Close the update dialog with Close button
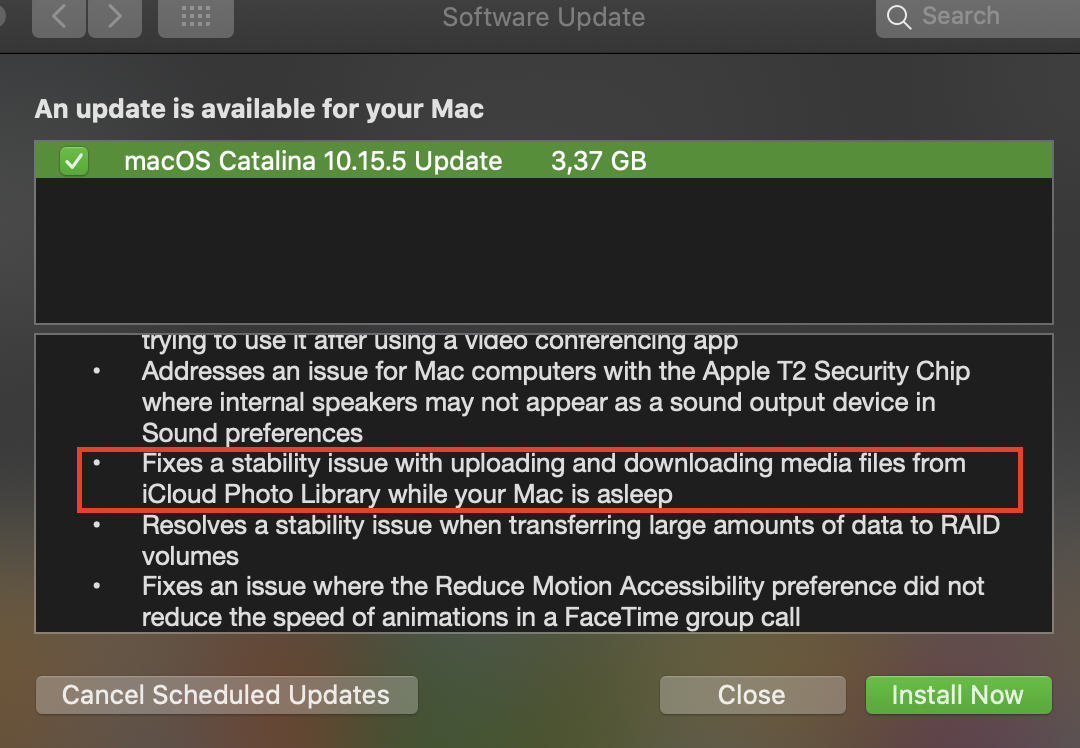1080x748 pixels. (752, 695)
